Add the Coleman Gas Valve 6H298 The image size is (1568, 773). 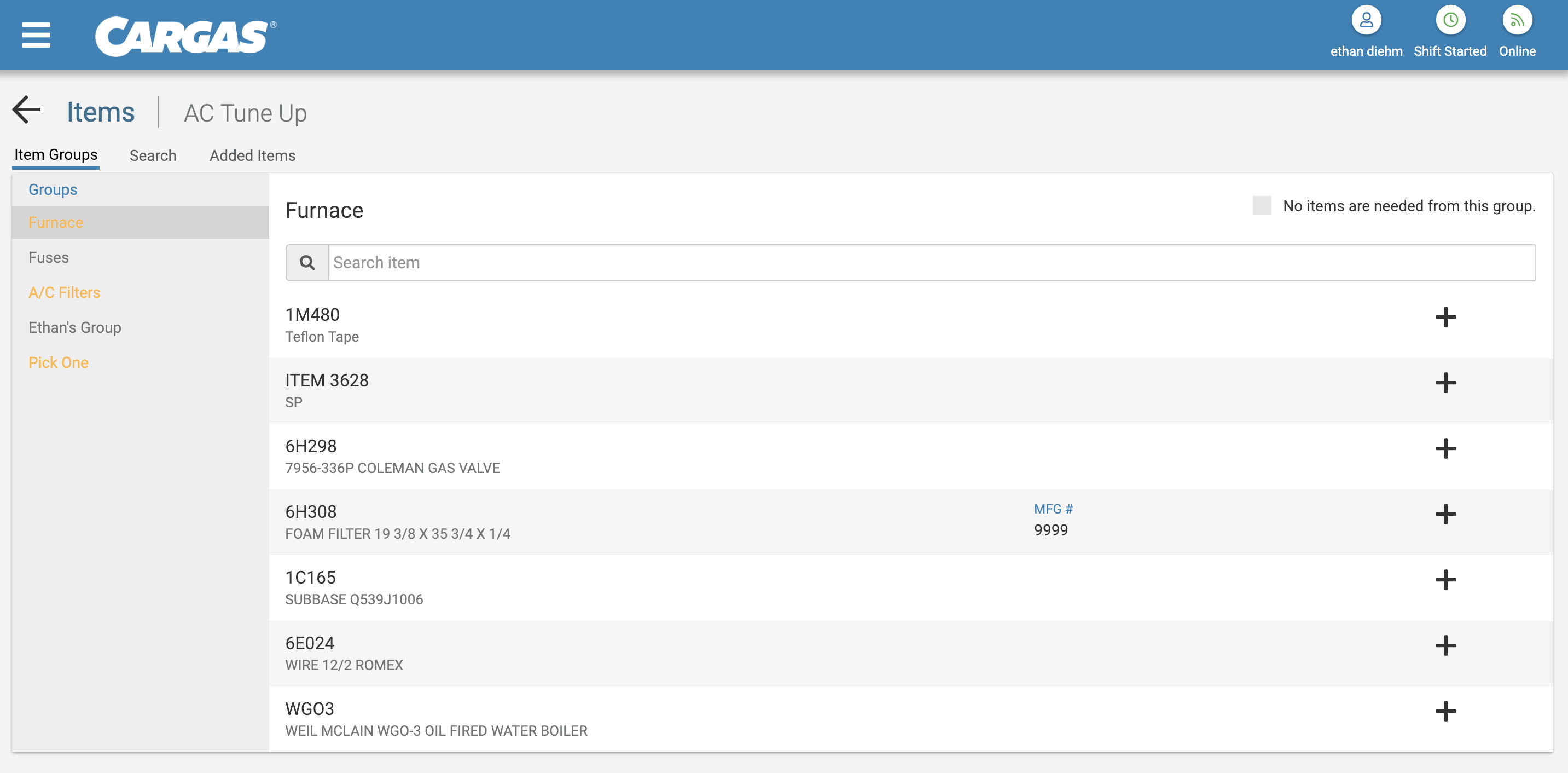1445,449
